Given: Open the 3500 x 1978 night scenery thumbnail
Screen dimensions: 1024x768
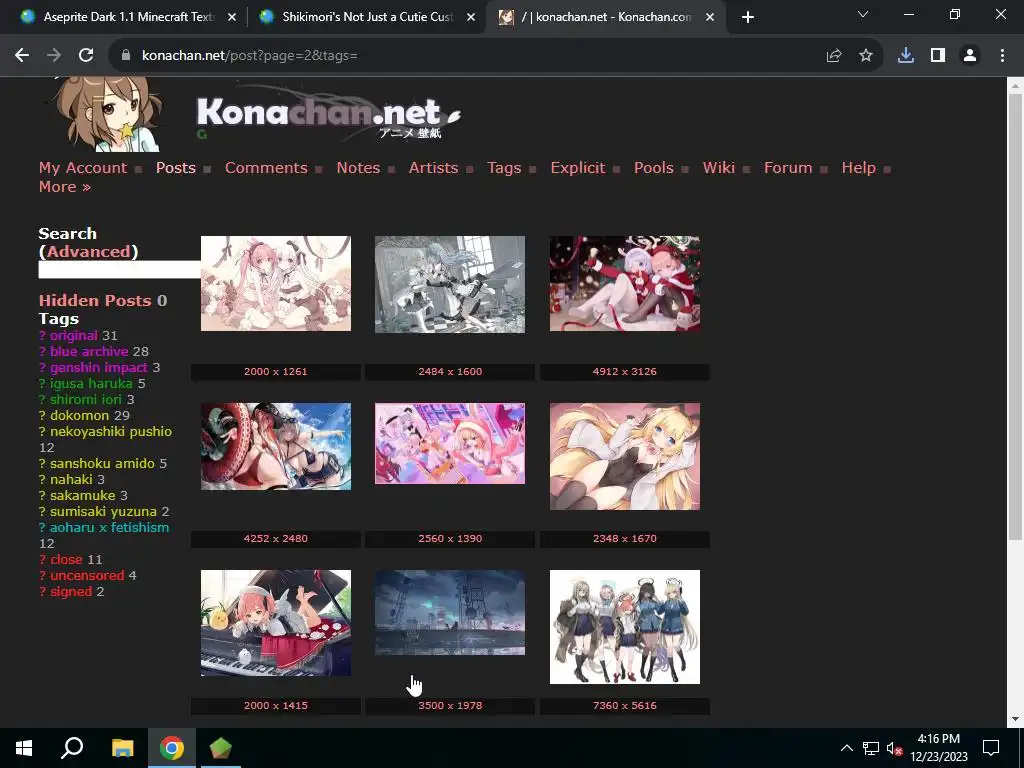Looking at the screenshot, I should pos(450,612).
